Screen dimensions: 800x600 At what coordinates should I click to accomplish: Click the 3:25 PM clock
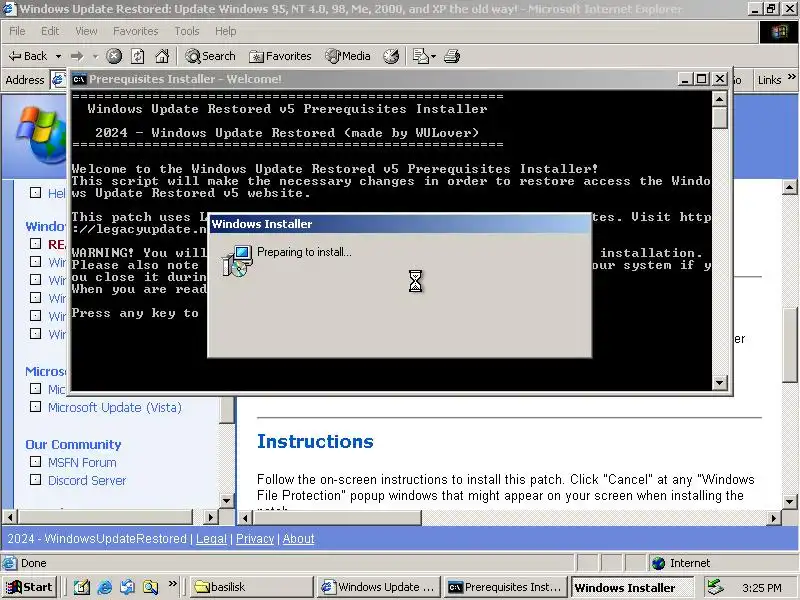click(762, 588)
